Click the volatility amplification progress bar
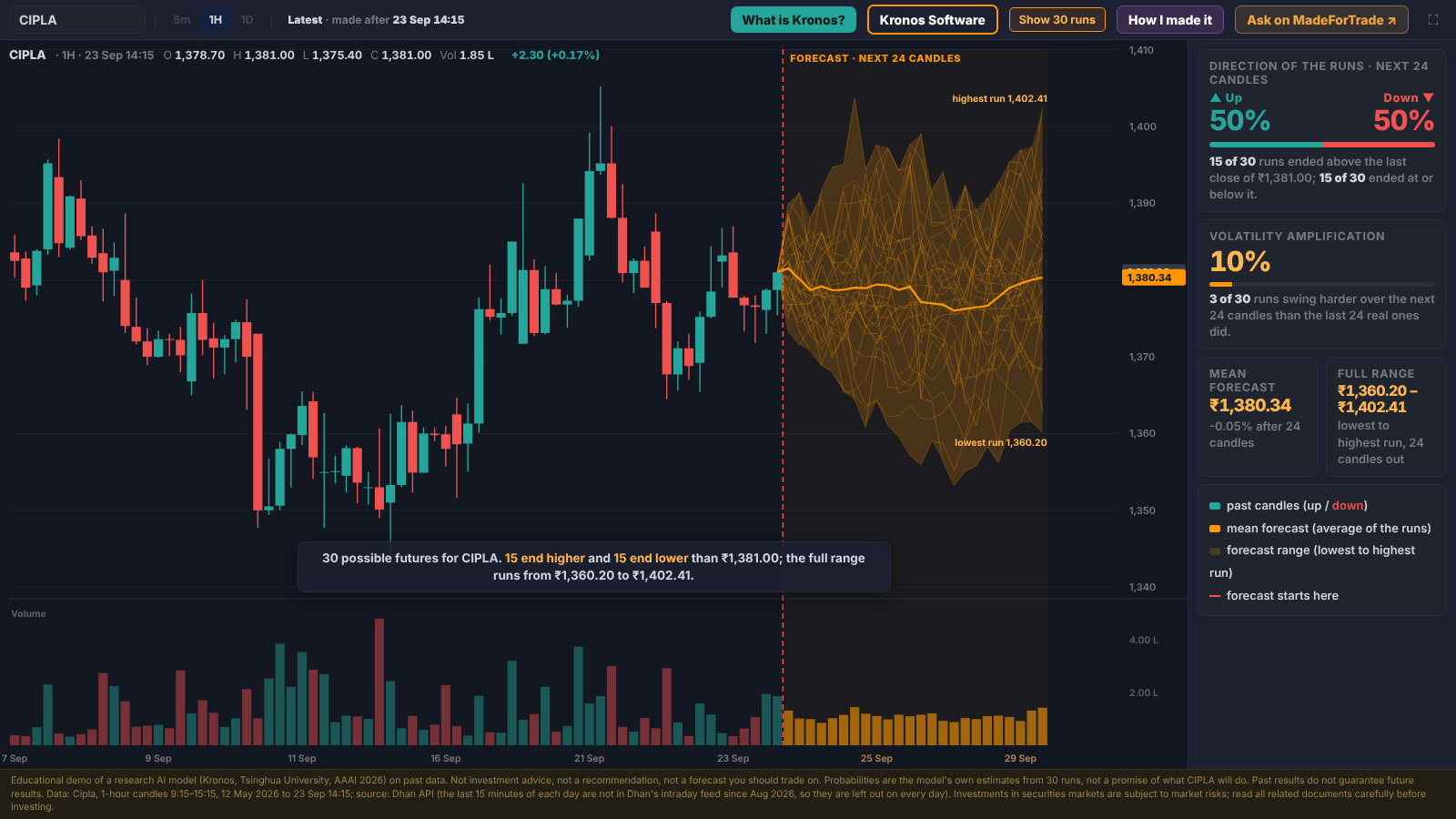The width and height of the screenshot is (1456, 819). tap(1322, 285)
